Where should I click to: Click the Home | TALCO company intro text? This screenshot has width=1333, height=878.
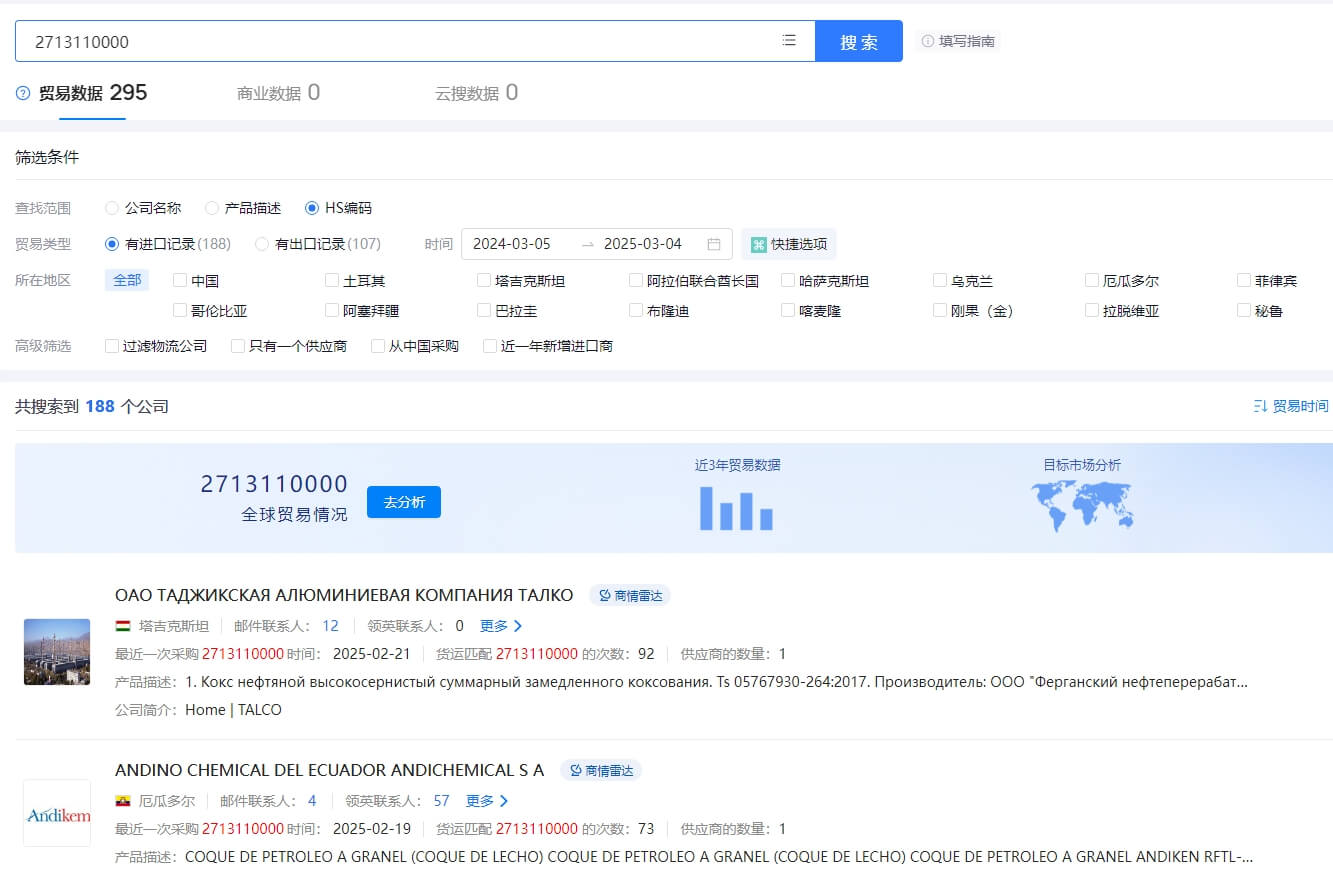click(x=233, y=710)
